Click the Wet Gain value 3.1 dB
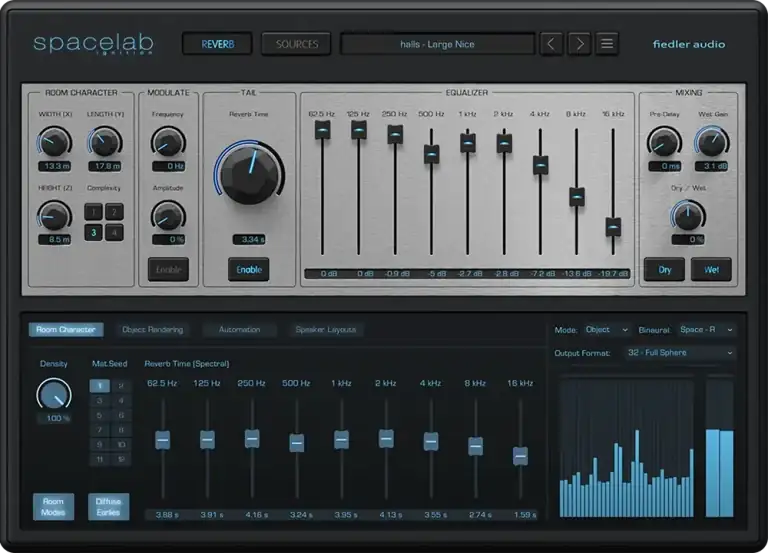This screenshot has width=768, height=553. 712,166
